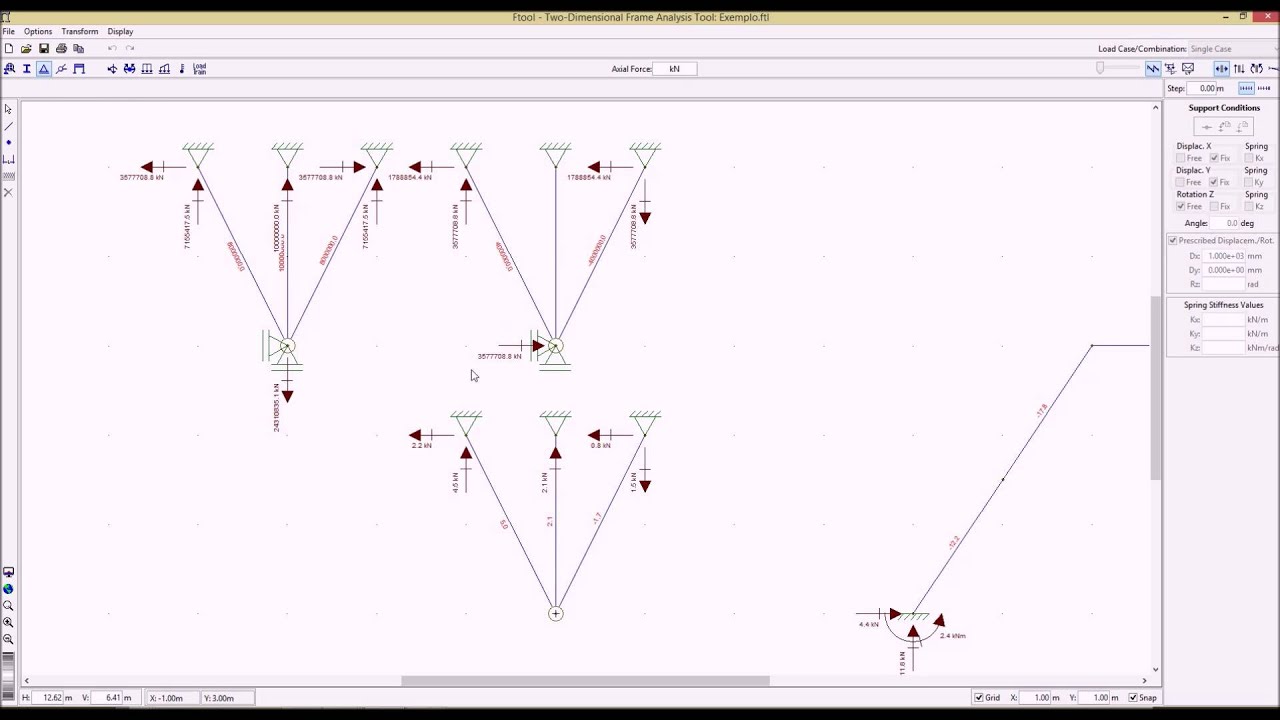The height and width of the screenshot is (720, 1280).
Task: Toggle Displac. X Fix checkbox
Action: click(1214, 158)
